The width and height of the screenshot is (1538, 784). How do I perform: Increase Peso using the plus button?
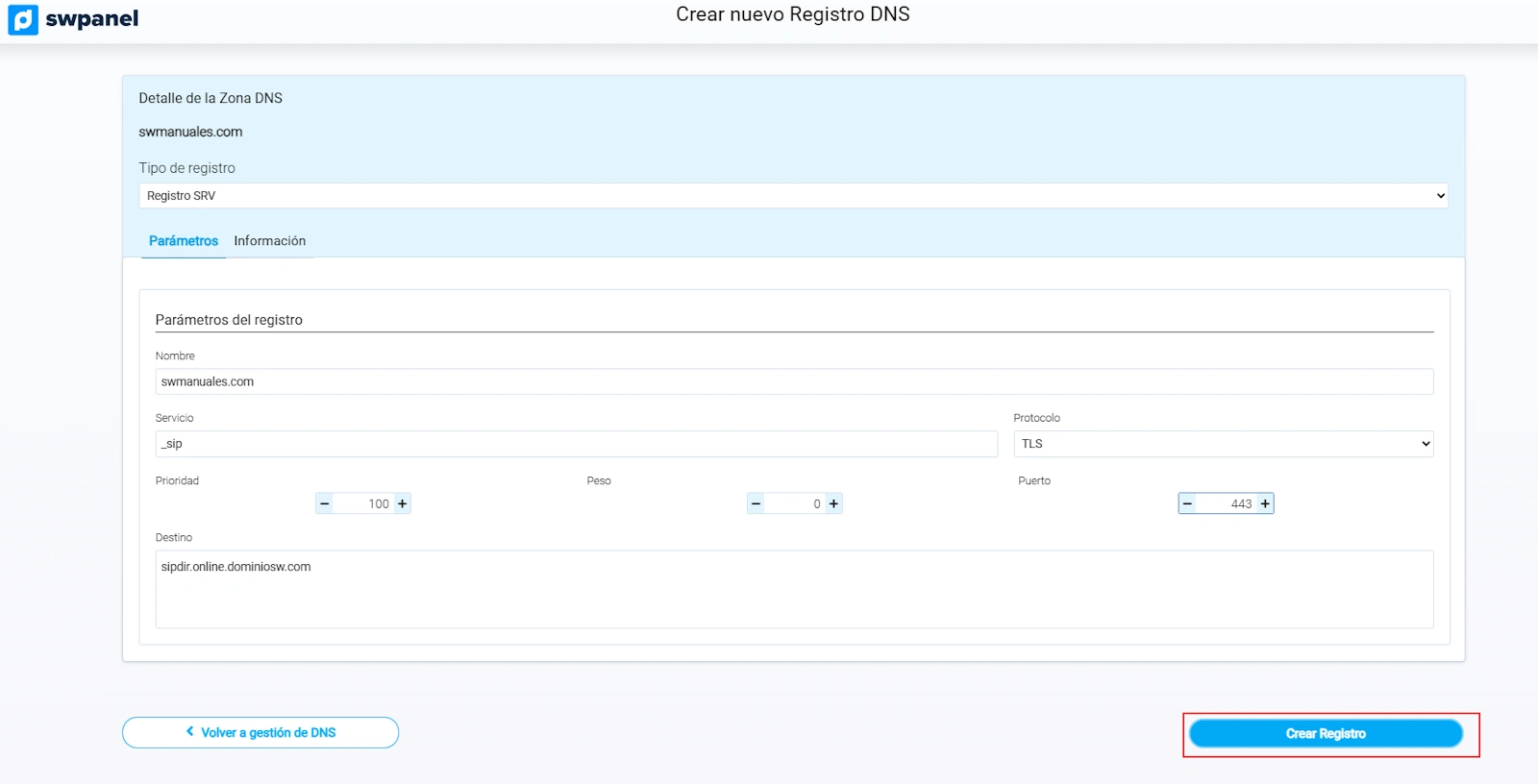pyautogui.click(x=834, y=503)
